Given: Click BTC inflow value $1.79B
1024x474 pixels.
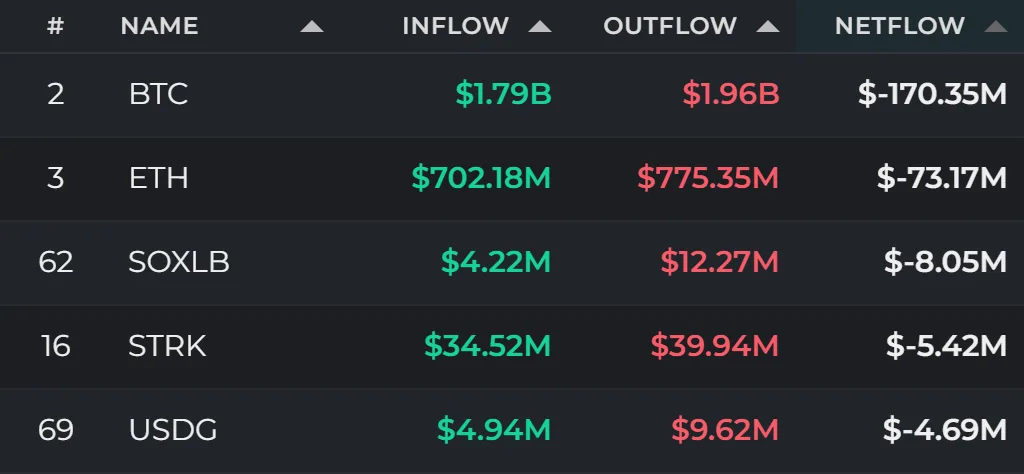Looking at the screenshot, I should point(504,94).
